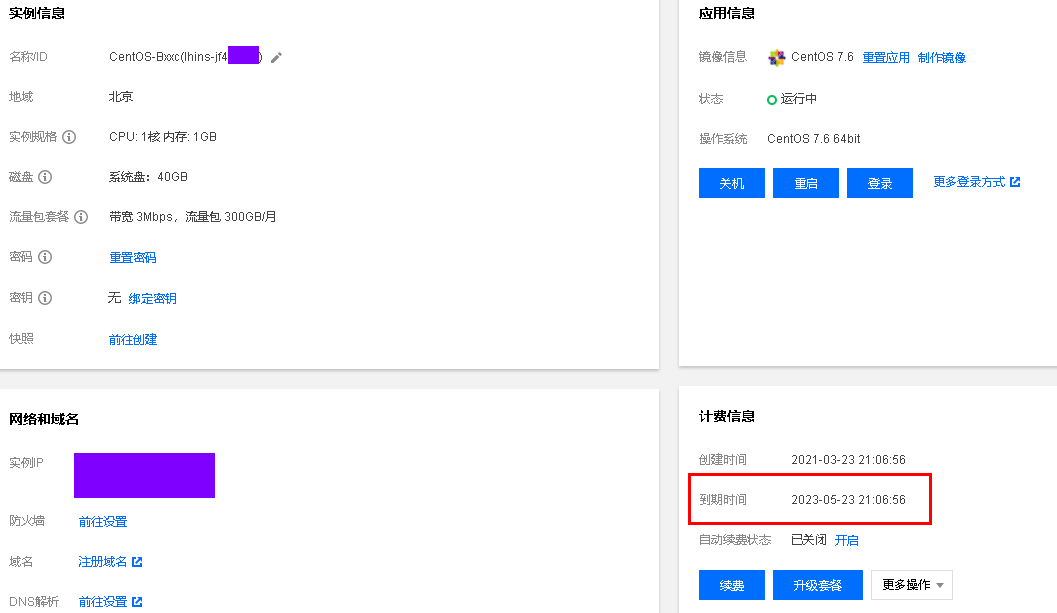The image size is (1057, 613).
Task: Click the 续费 renew button
Action: [731, 585]
